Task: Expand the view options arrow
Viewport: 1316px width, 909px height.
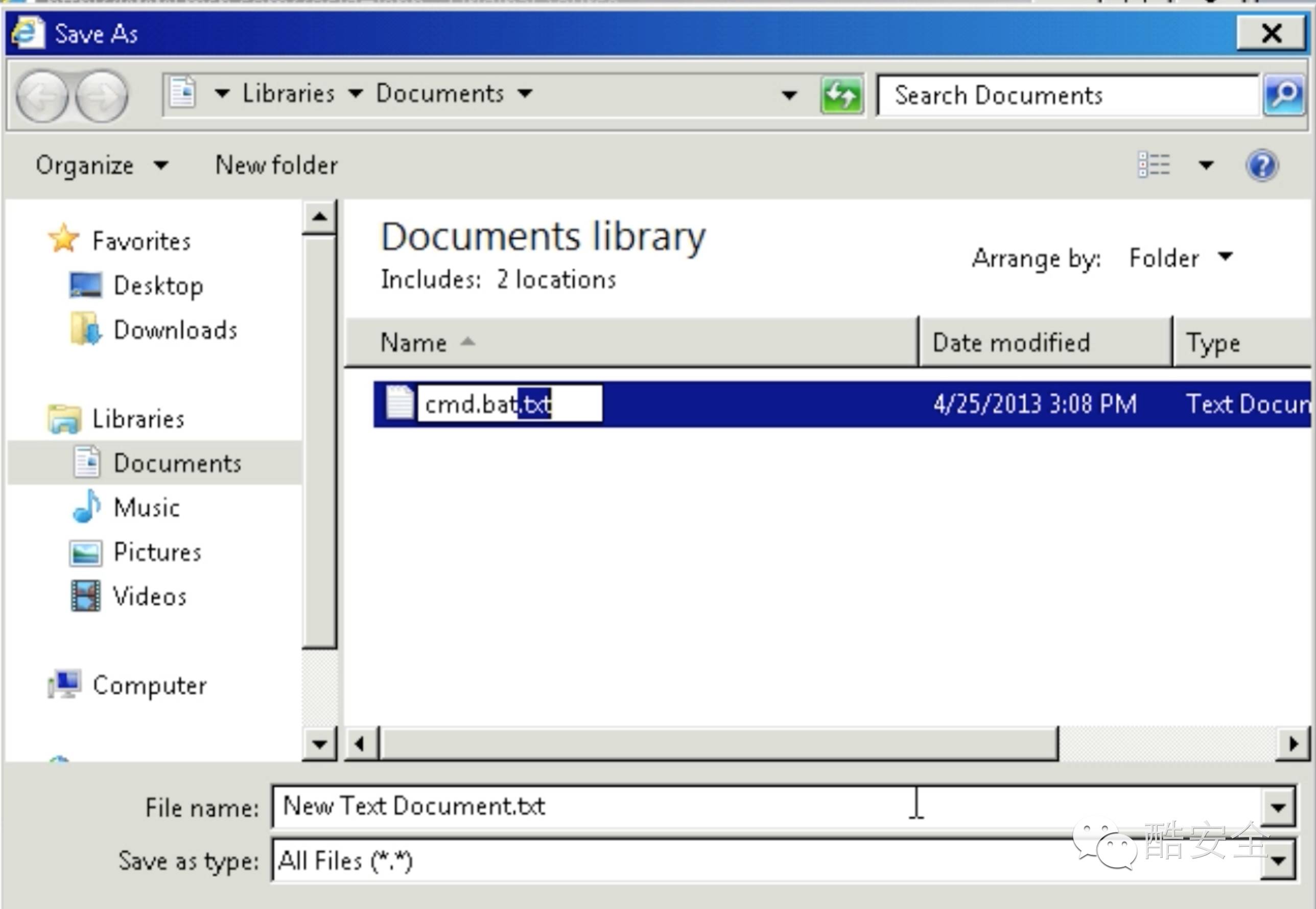Action: (1206, 166)
